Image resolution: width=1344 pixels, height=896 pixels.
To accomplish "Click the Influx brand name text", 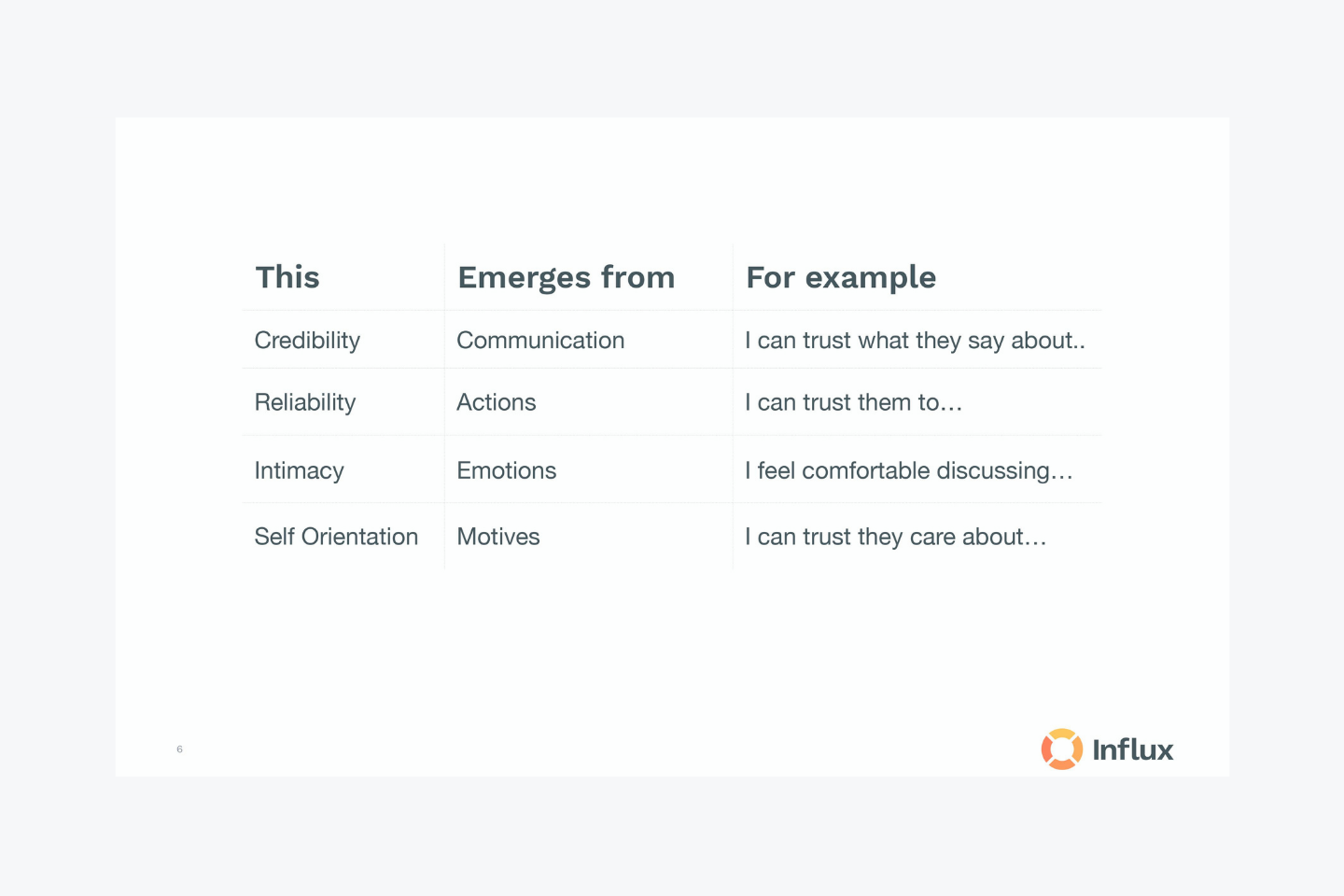I will (1133, 749).
